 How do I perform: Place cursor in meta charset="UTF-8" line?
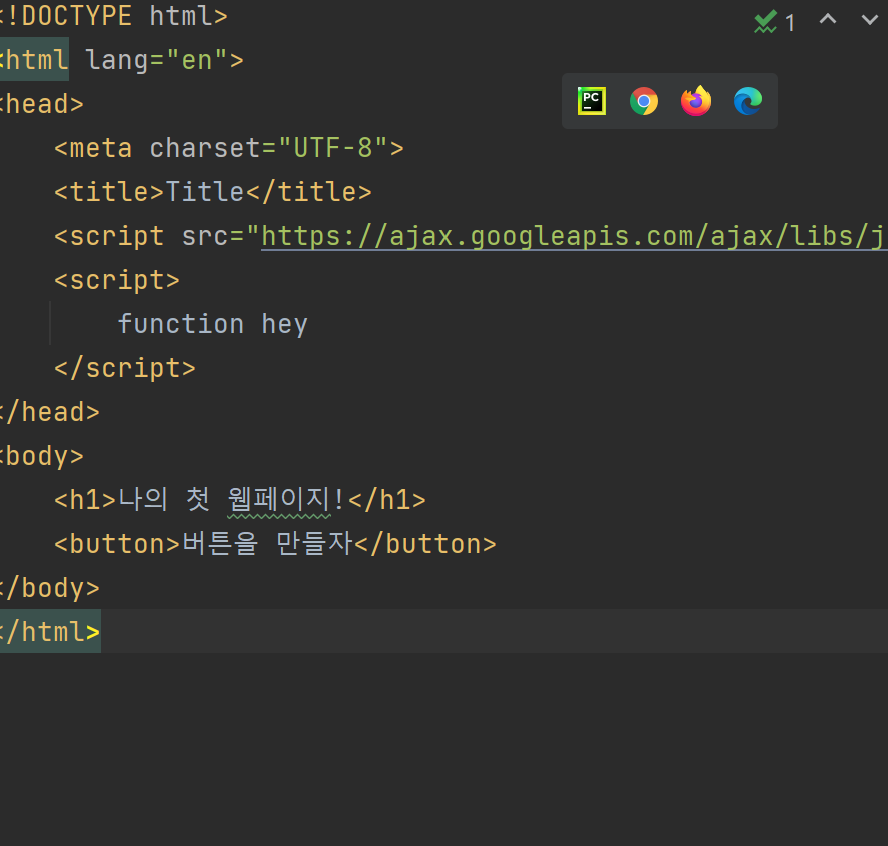229,148
